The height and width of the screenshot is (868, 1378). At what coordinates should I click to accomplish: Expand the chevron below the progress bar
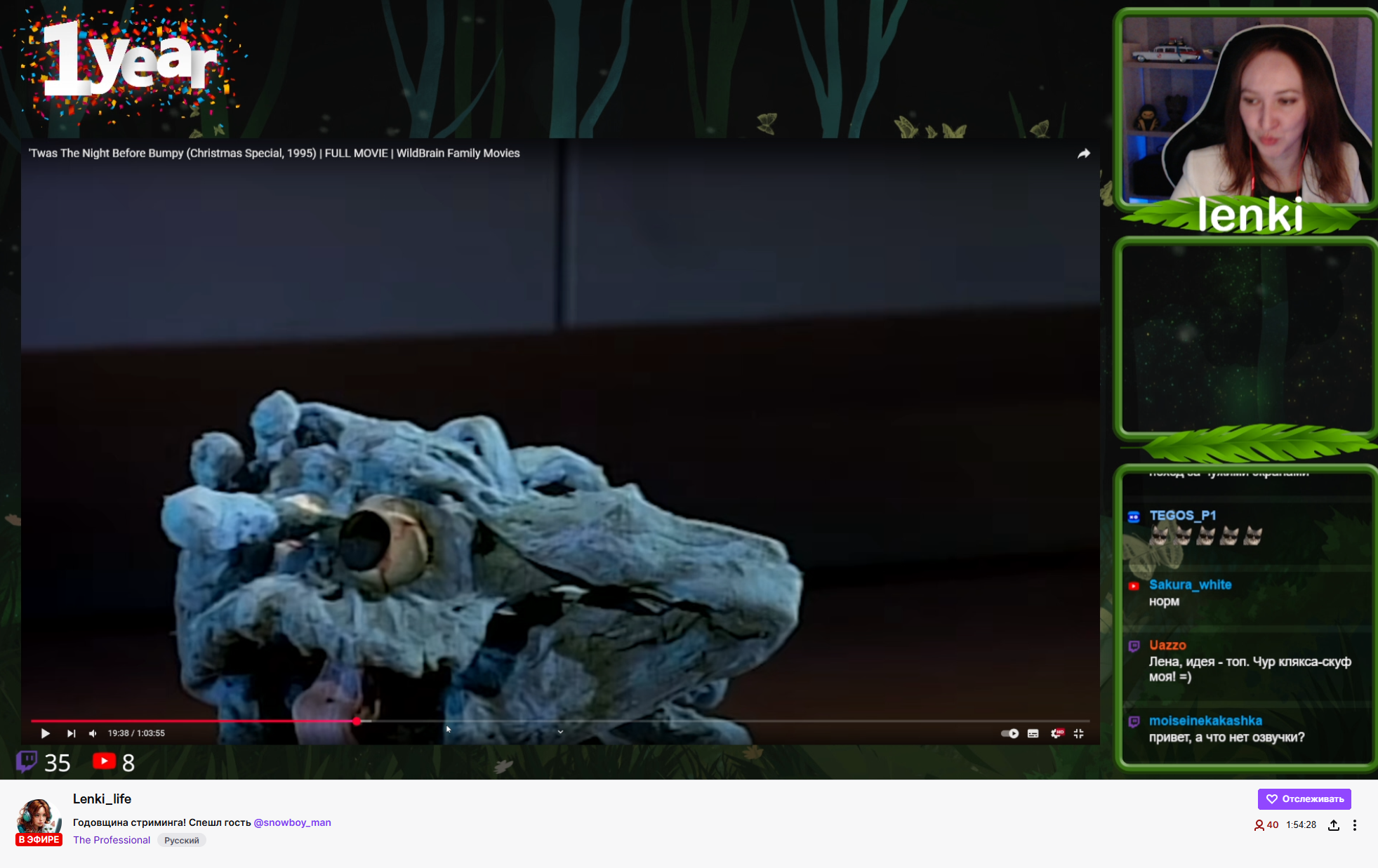pos(560,732)
